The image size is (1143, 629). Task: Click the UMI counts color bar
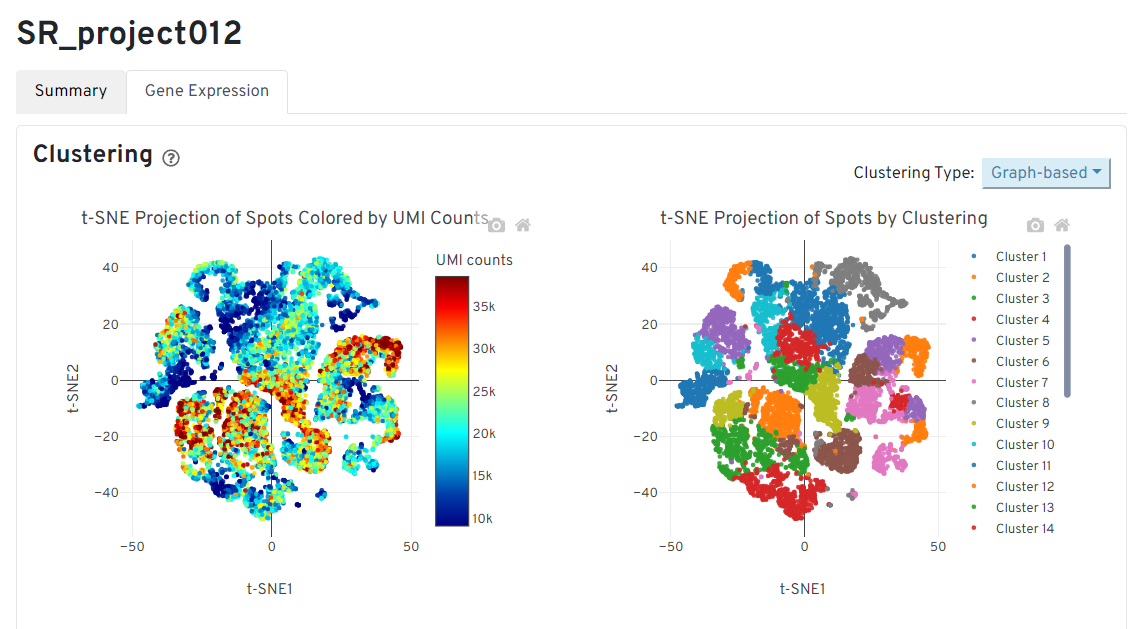[x=452, y=401]
